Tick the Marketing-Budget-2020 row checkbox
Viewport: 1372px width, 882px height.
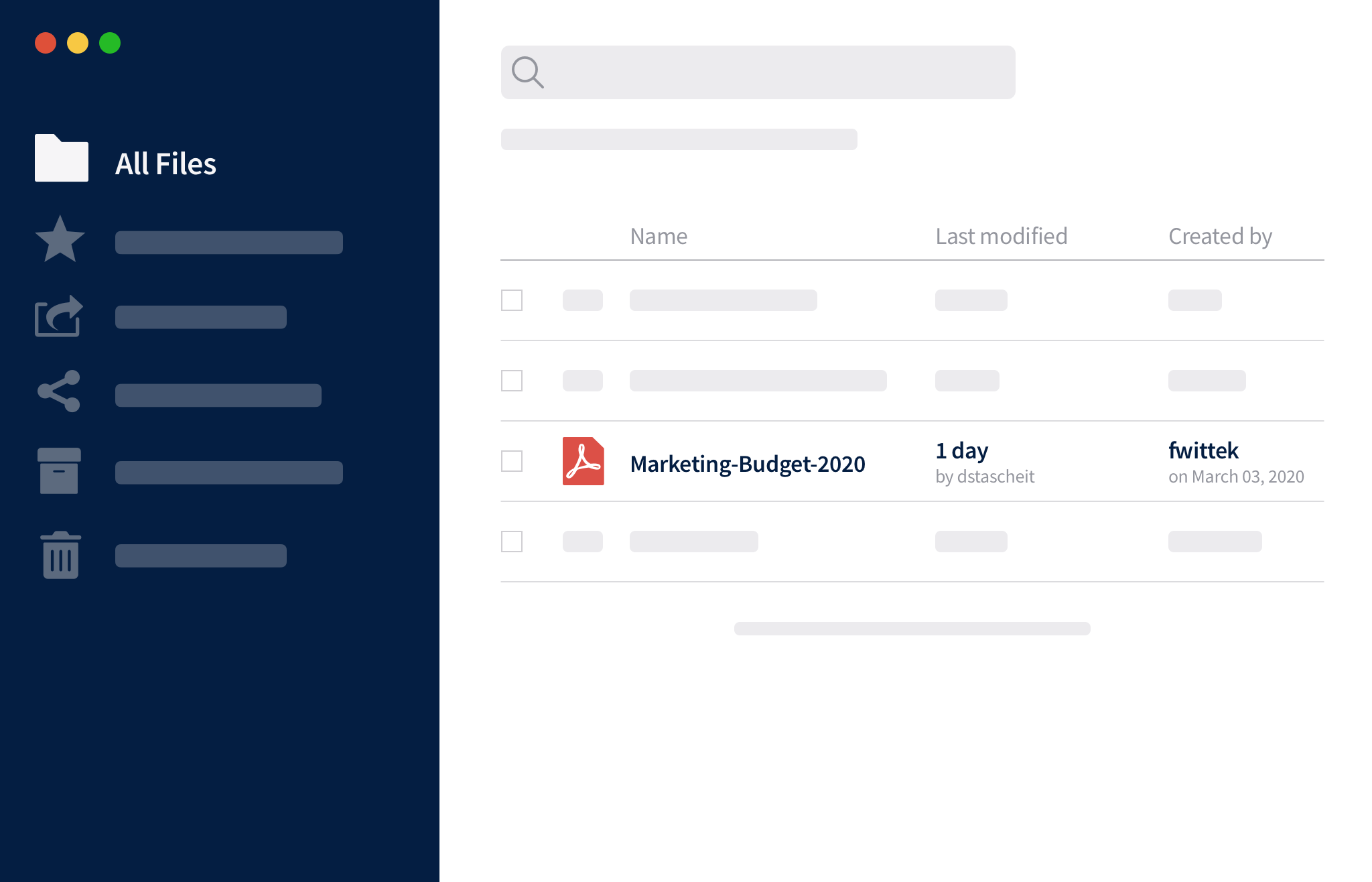(x=512, y=461)
